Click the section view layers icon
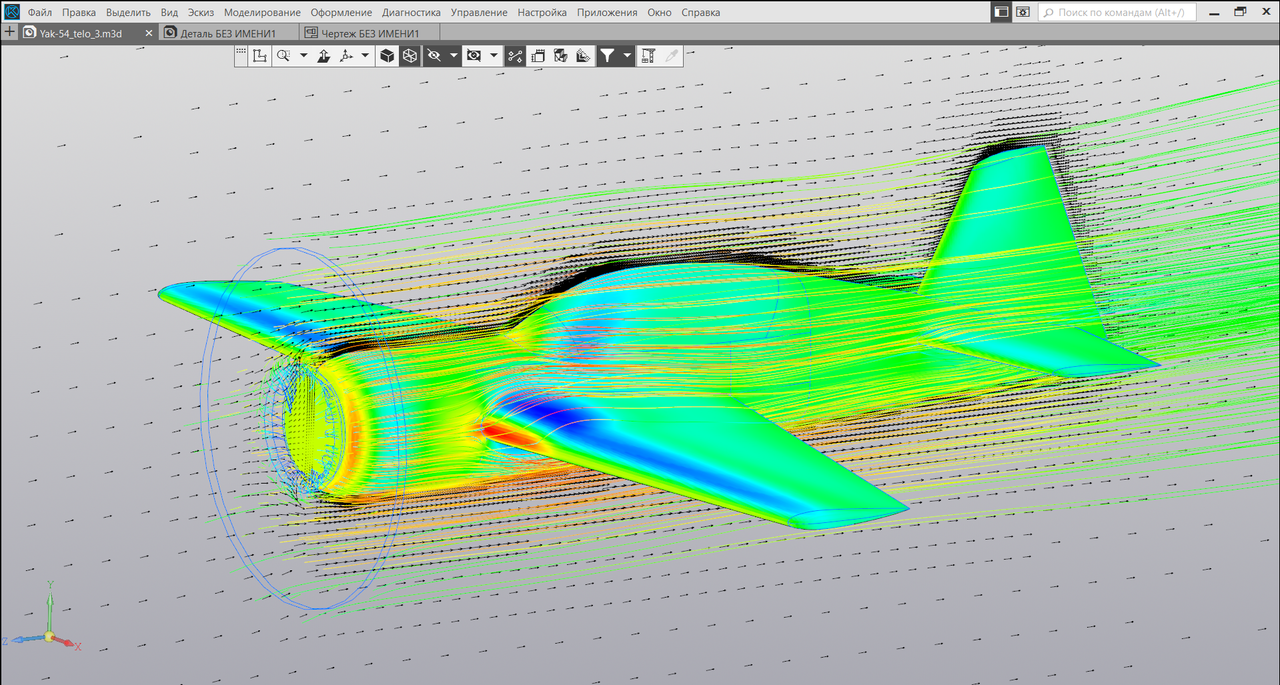This screenshot has height=685, width=1280. [x=538, y=56]
